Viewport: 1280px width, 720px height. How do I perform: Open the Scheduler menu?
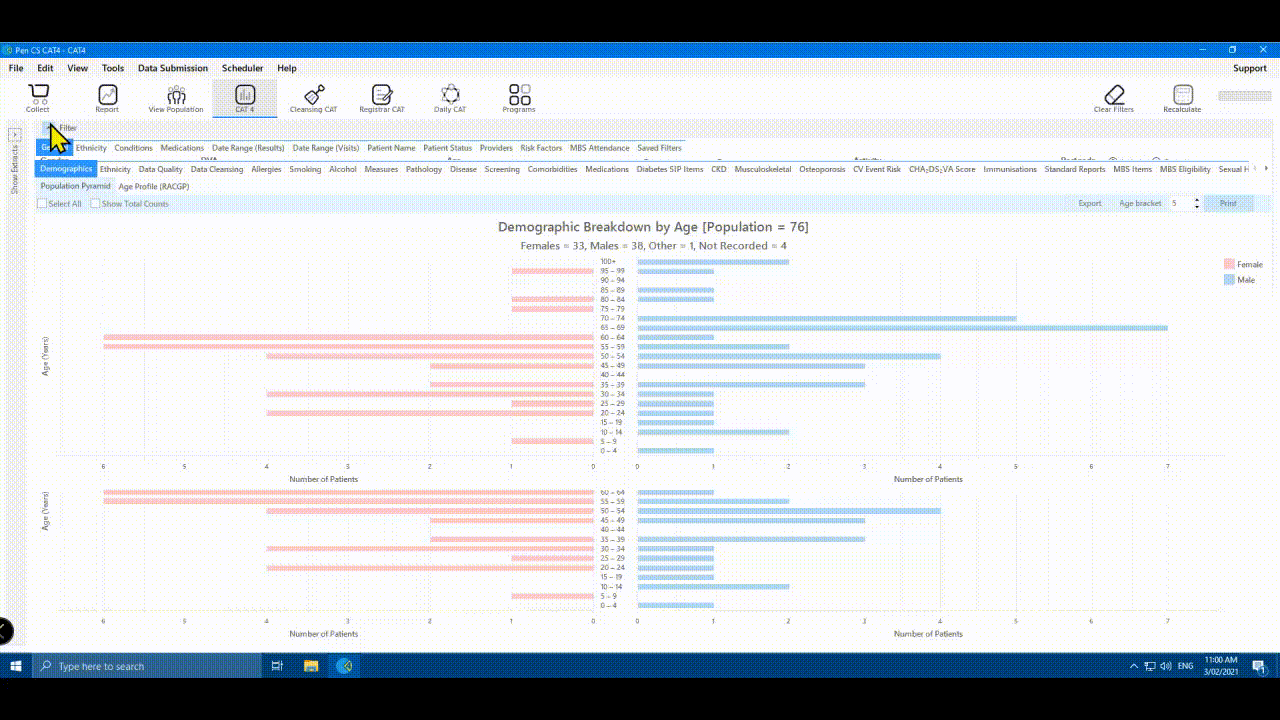(x=243, y=68)
